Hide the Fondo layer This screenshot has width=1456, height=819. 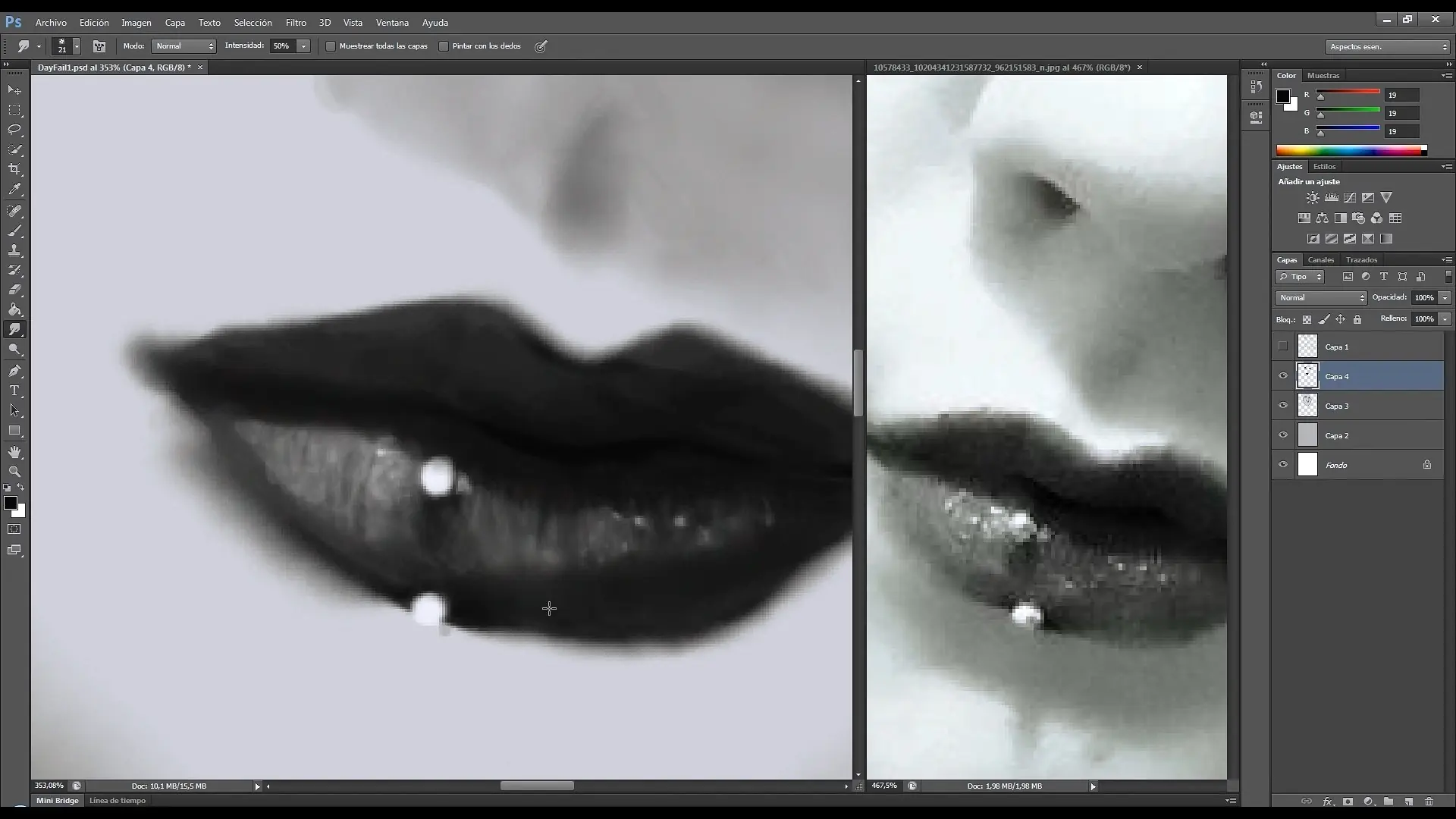[1283, 465]
